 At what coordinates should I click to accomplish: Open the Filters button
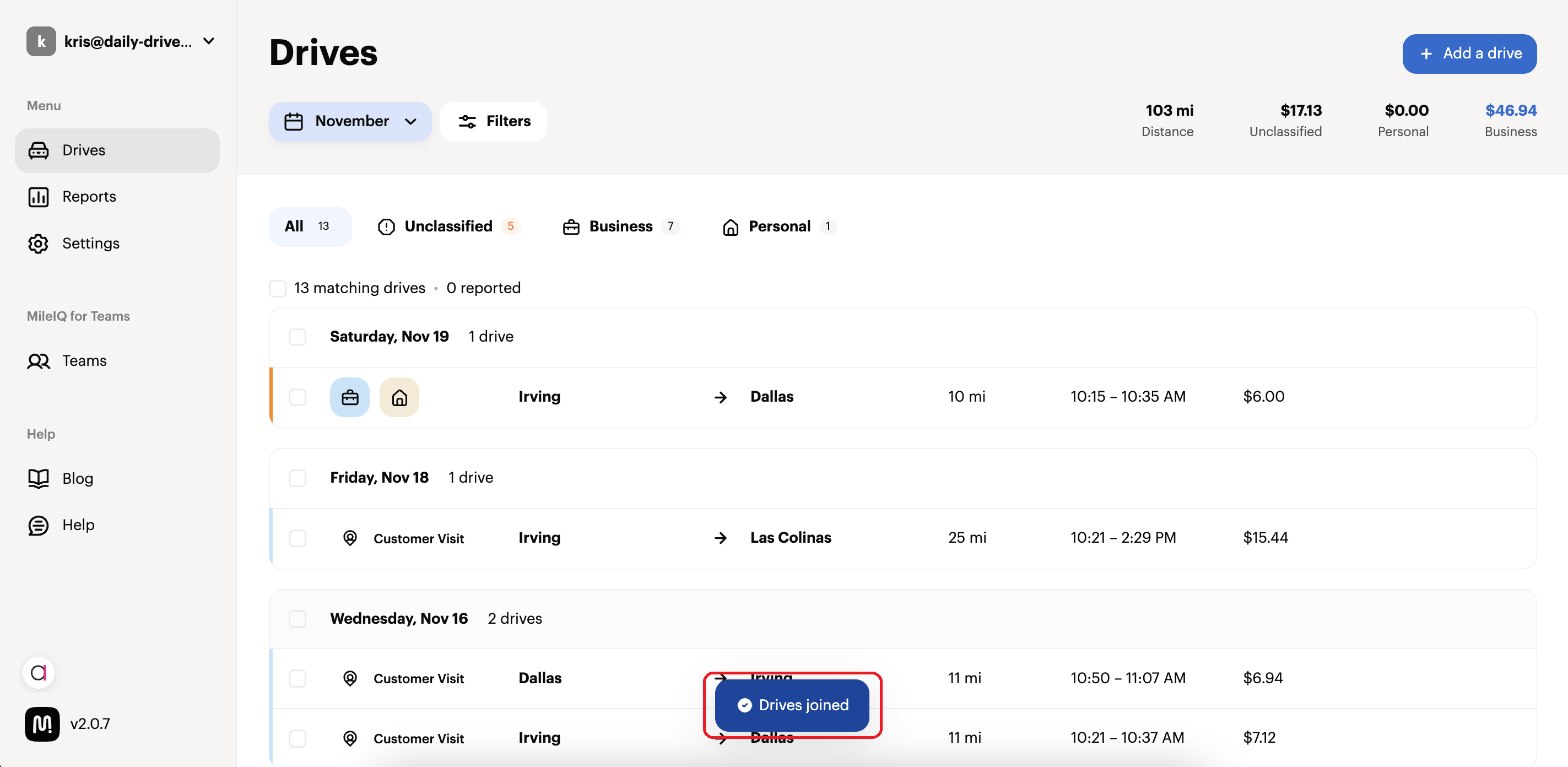coord(493,122)
